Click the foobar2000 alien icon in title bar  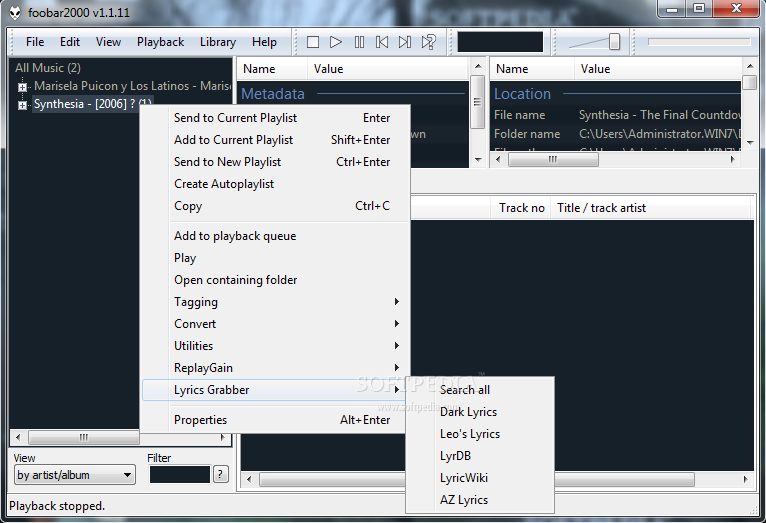(15, 12)
